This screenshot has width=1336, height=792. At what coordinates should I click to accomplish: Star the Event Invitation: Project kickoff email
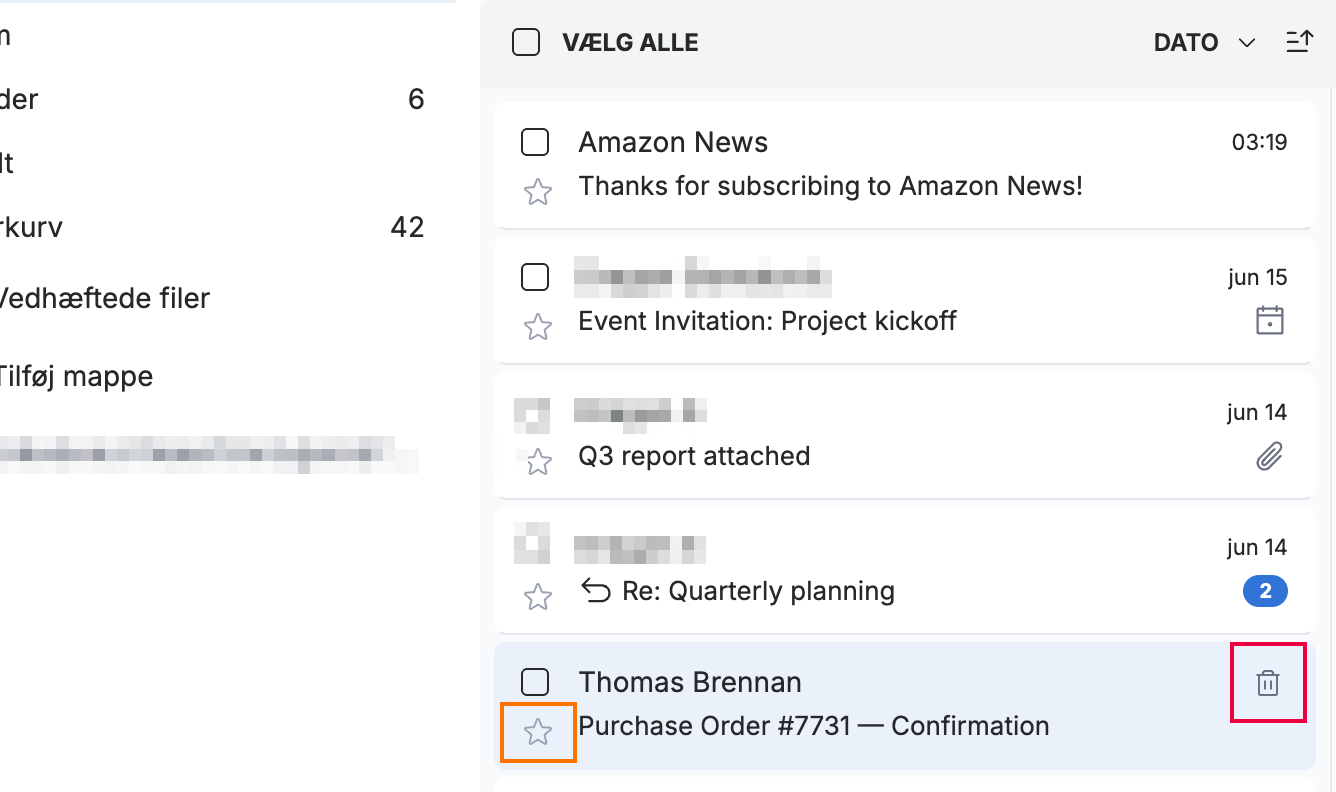pyautogui.click(x=538, y=326)
